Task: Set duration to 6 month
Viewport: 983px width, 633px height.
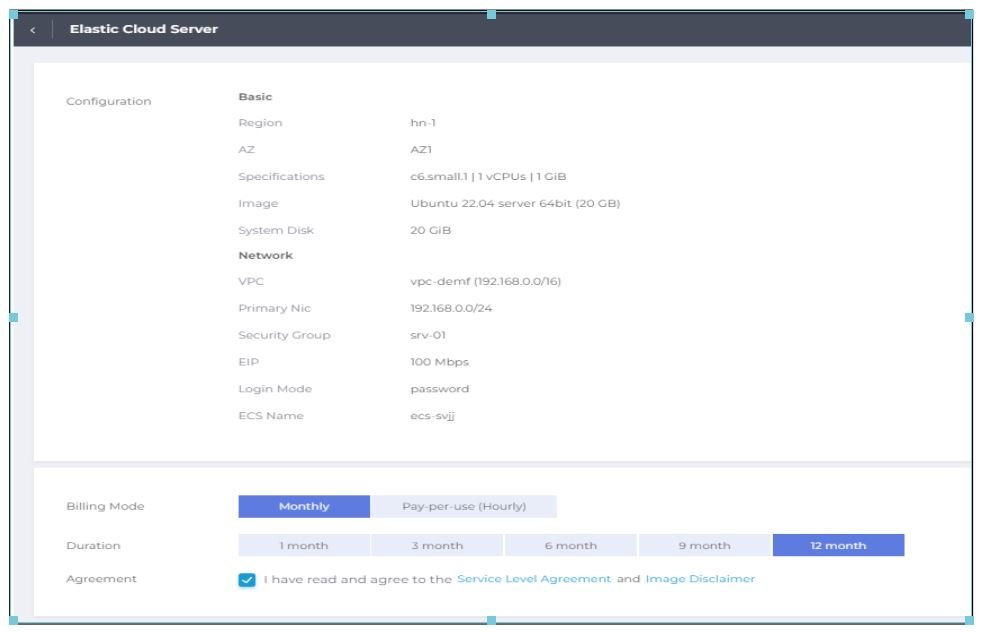Action: pos(570,546)
